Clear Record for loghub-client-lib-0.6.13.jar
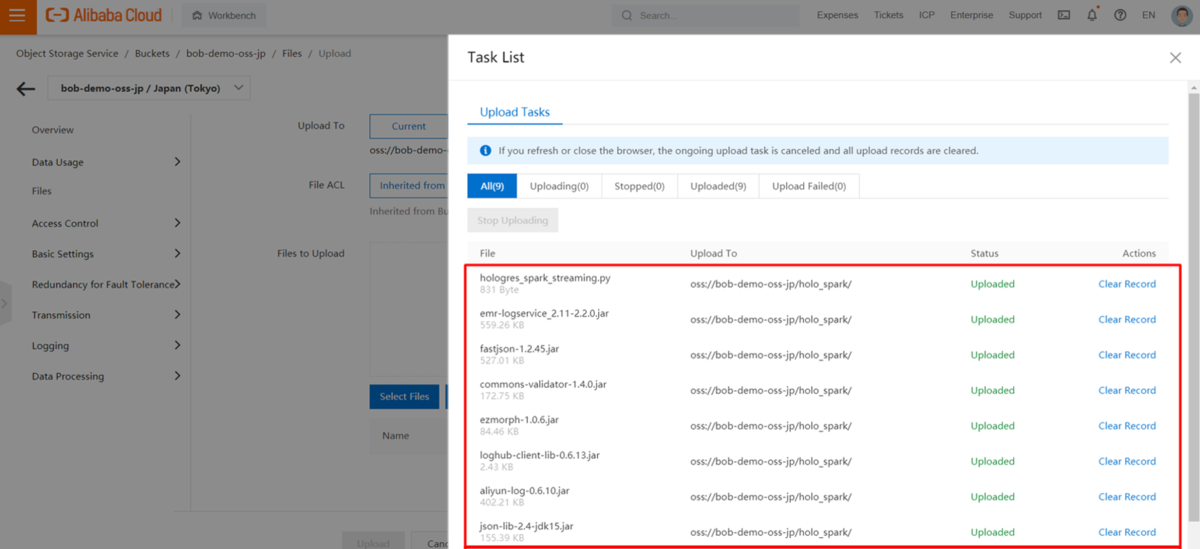 pyautogui.click(x=1127, y=462)
